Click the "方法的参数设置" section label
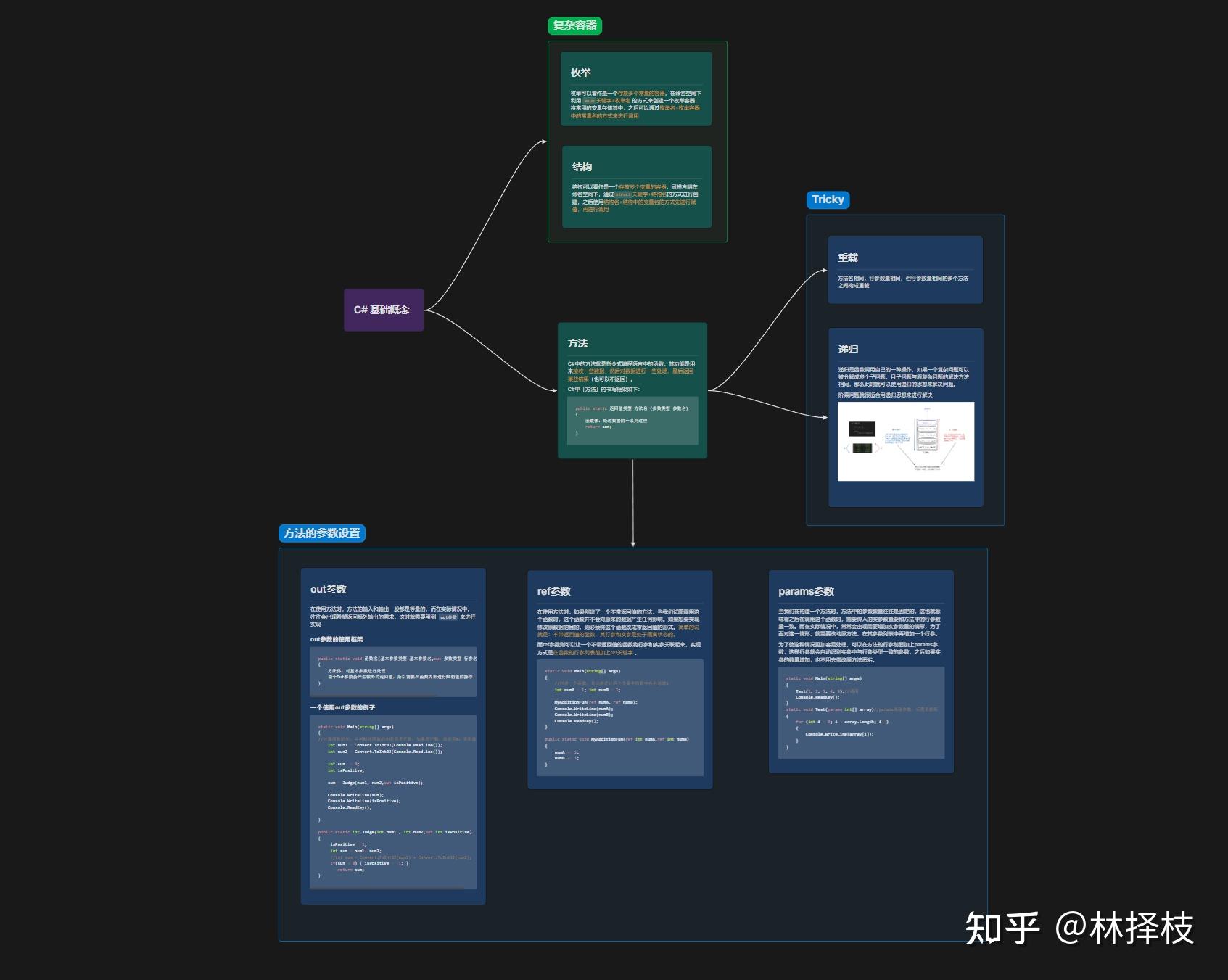This screenshot has width=1228, height=980. [x=323, y=533]
